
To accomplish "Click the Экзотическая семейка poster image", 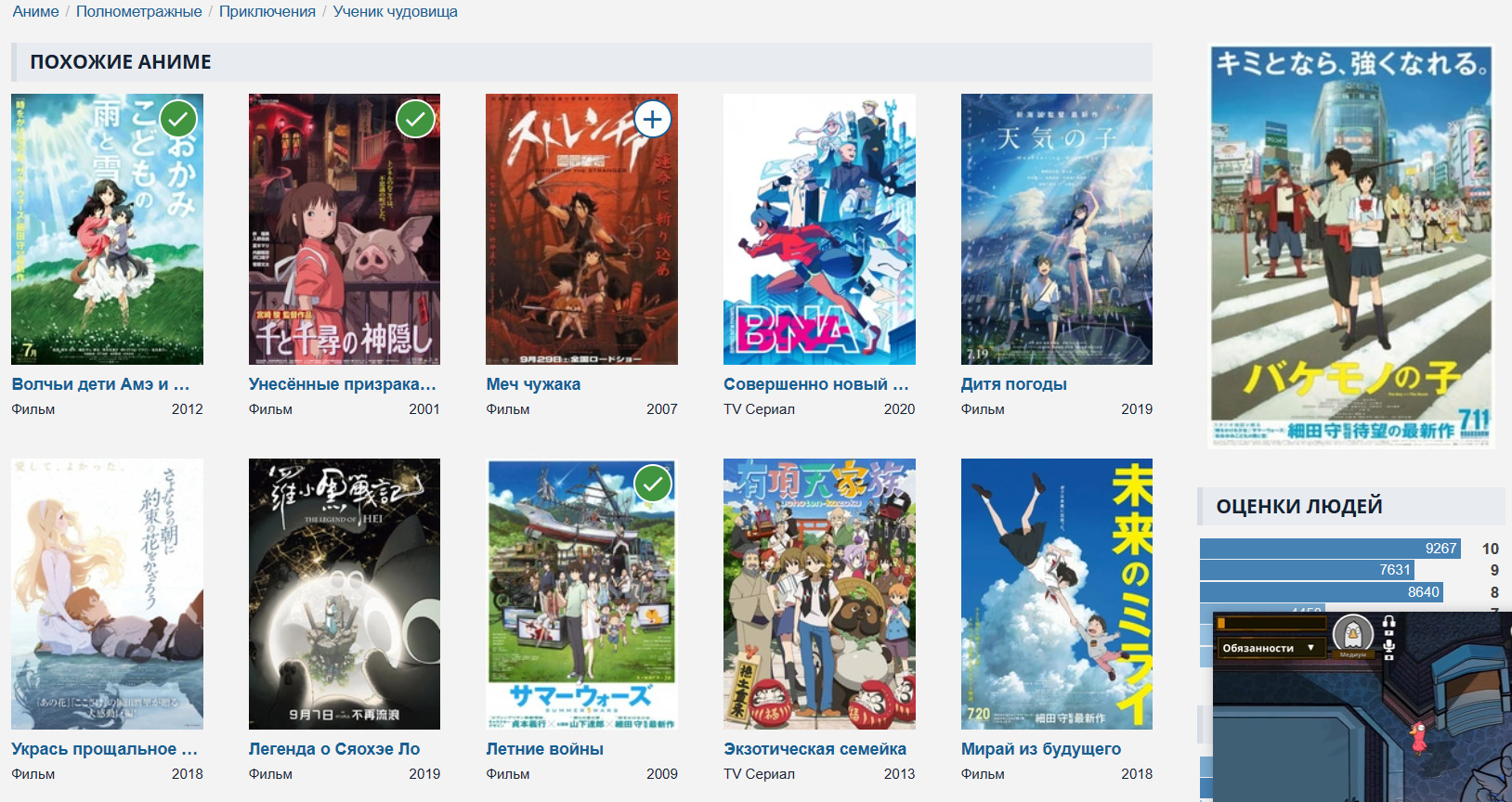I will coord(819,594).
